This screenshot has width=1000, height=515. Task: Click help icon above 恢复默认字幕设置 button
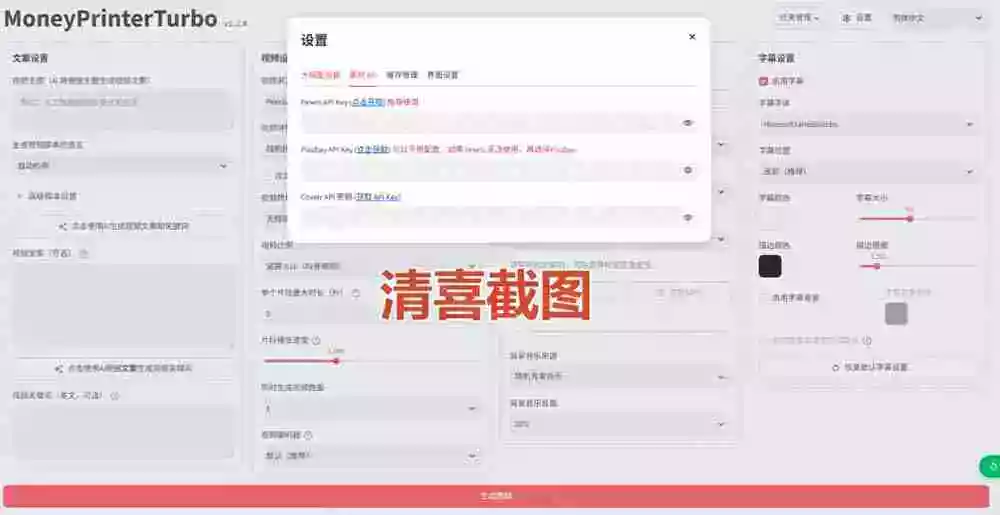point(867,340)
